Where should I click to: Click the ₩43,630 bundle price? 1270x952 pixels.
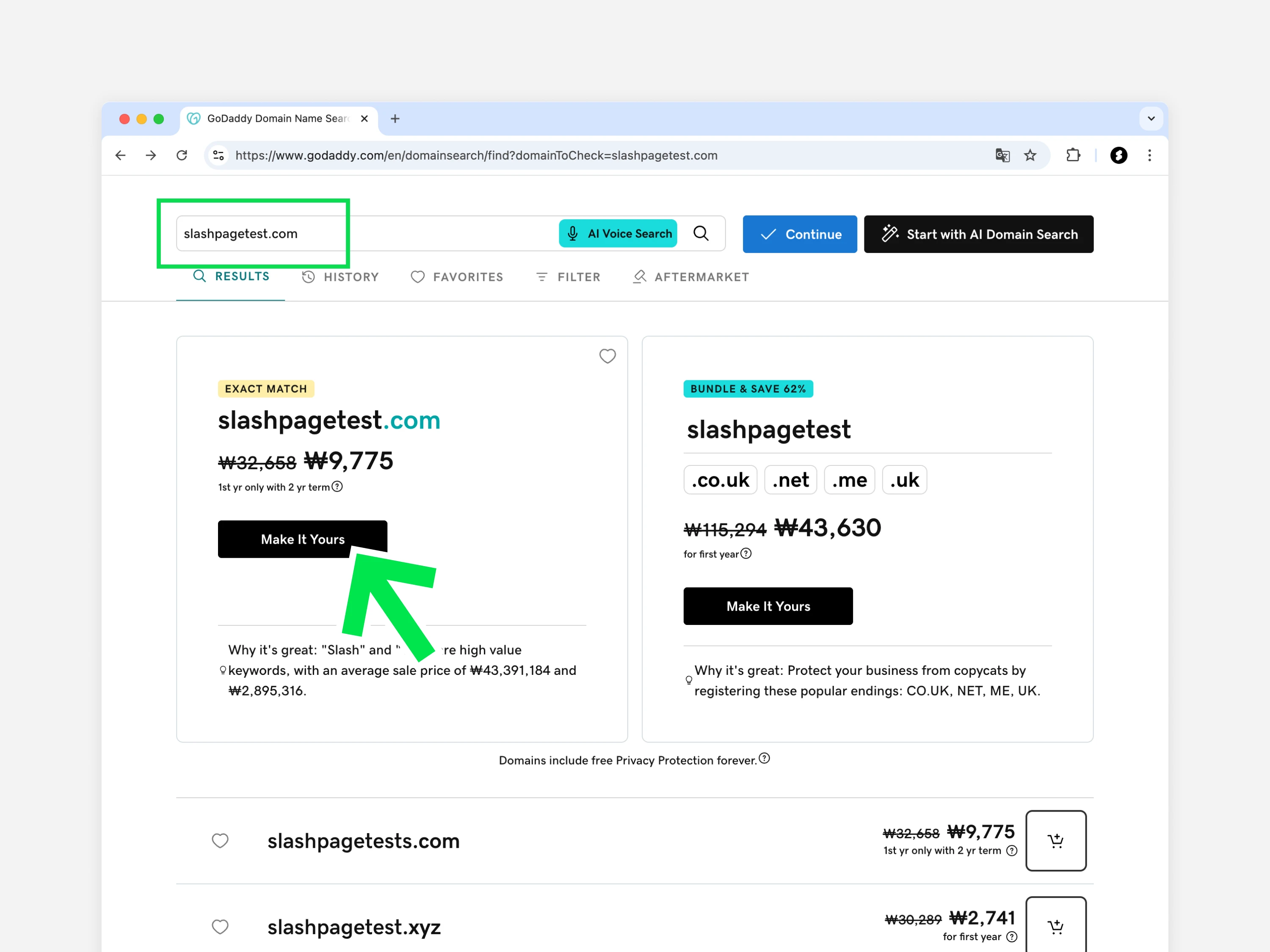tap(828, 528)
